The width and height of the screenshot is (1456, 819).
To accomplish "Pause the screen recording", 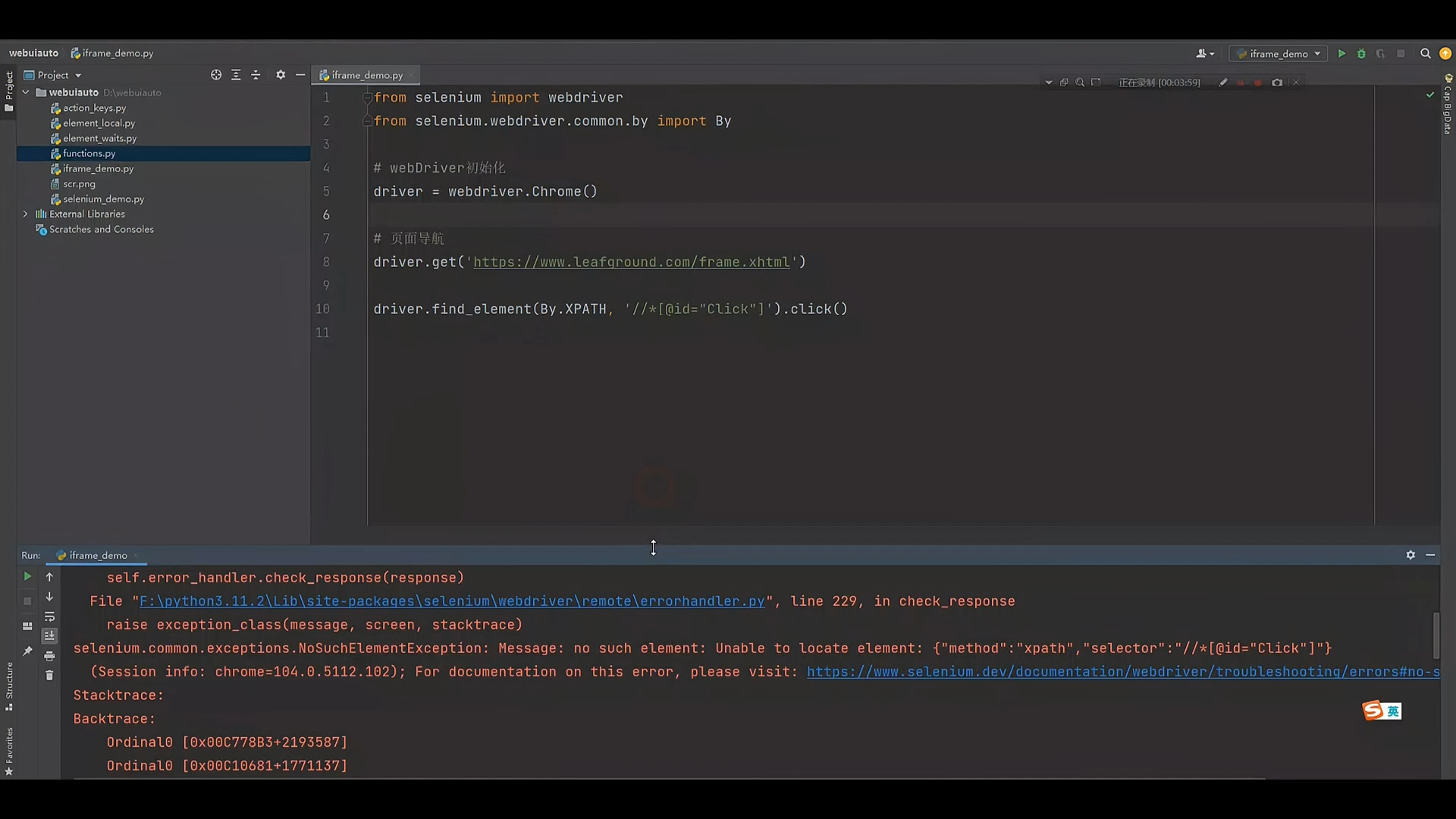I will [x=1241, y=83].
